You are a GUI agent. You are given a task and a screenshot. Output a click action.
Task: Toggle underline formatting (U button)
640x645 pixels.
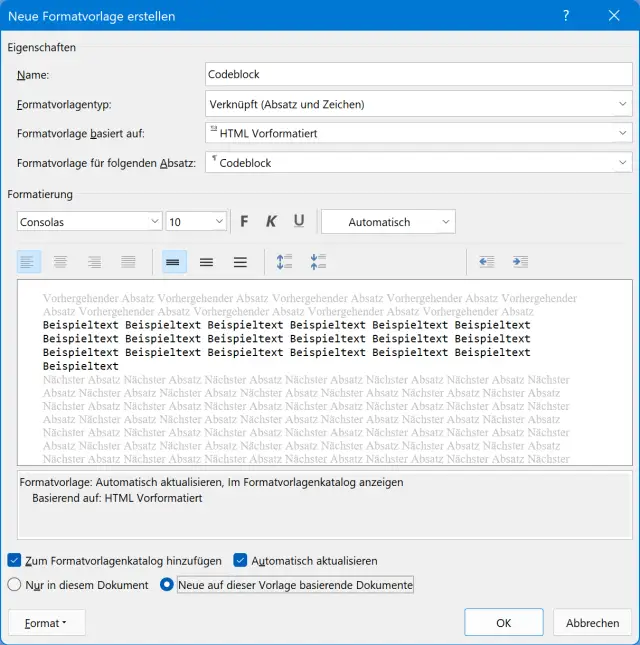298,222
